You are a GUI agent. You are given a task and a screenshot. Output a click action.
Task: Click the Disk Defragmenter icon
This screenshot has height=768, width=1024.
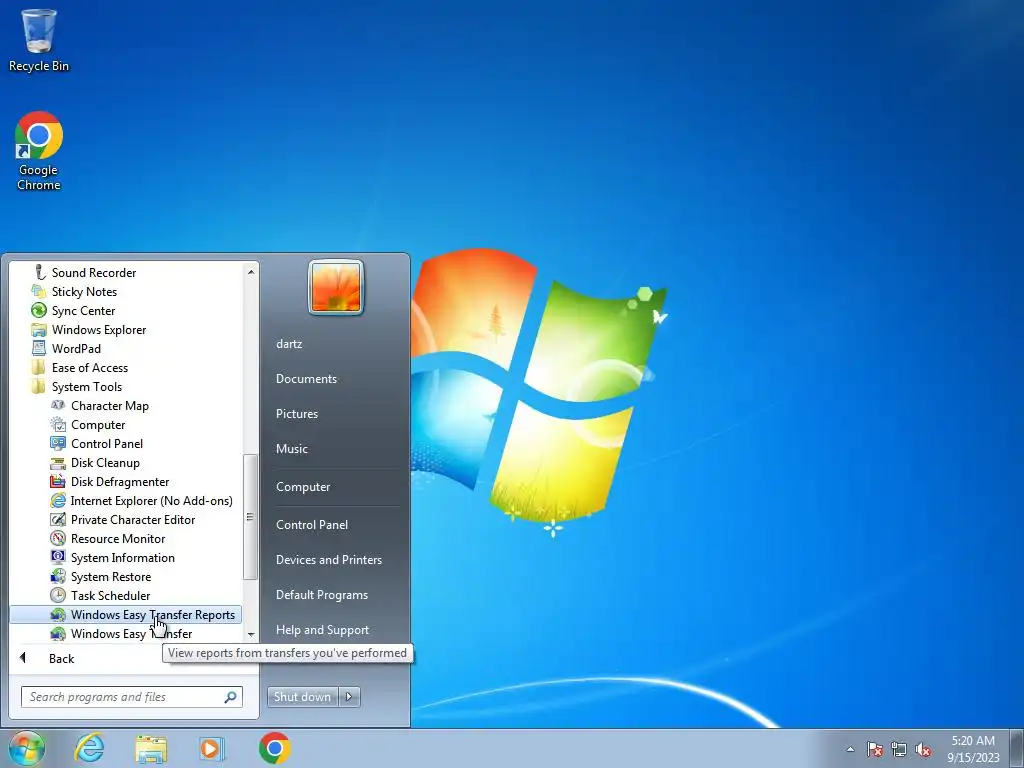click(x=58, y=481)
